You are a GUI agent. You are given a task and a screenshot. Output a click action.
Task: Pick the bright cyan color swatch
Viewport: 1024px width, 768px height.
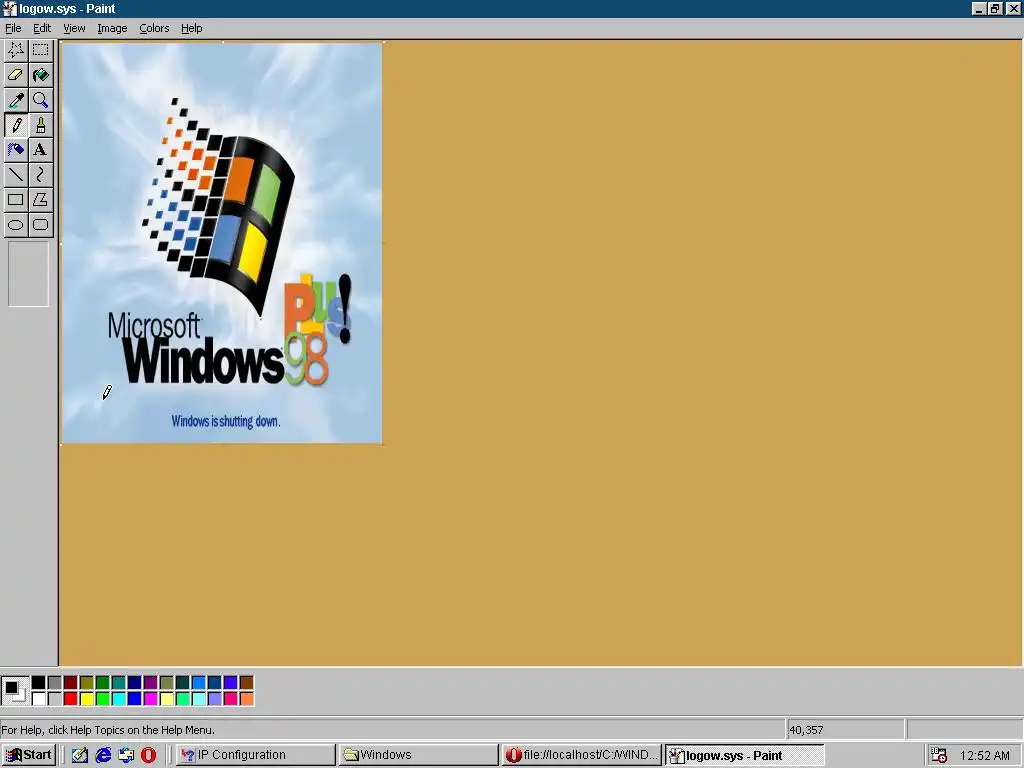[119, 699]
